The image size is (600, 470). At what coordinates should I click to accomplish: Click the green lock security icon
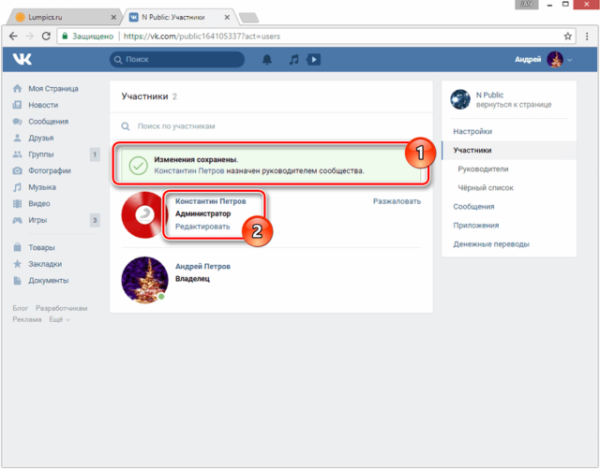pyautogui.click(x=65, y=36)
